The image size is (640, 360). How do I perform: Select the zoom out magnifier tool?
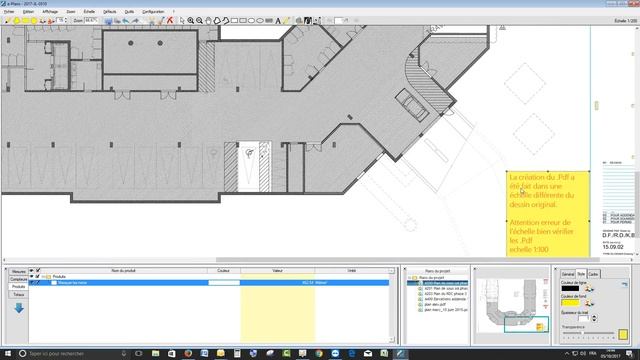pyautogui.click(x=200, y=20)
